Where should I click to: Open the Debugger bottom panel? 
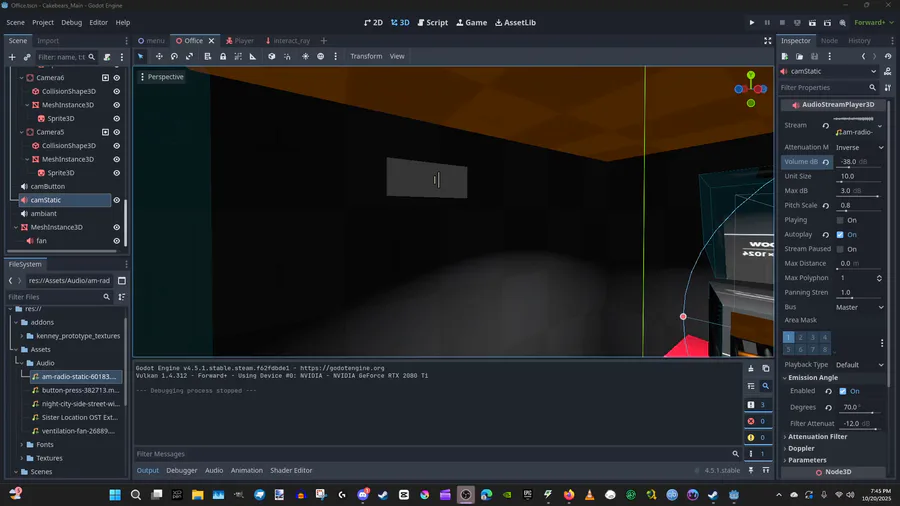click(x=181, y=470)
